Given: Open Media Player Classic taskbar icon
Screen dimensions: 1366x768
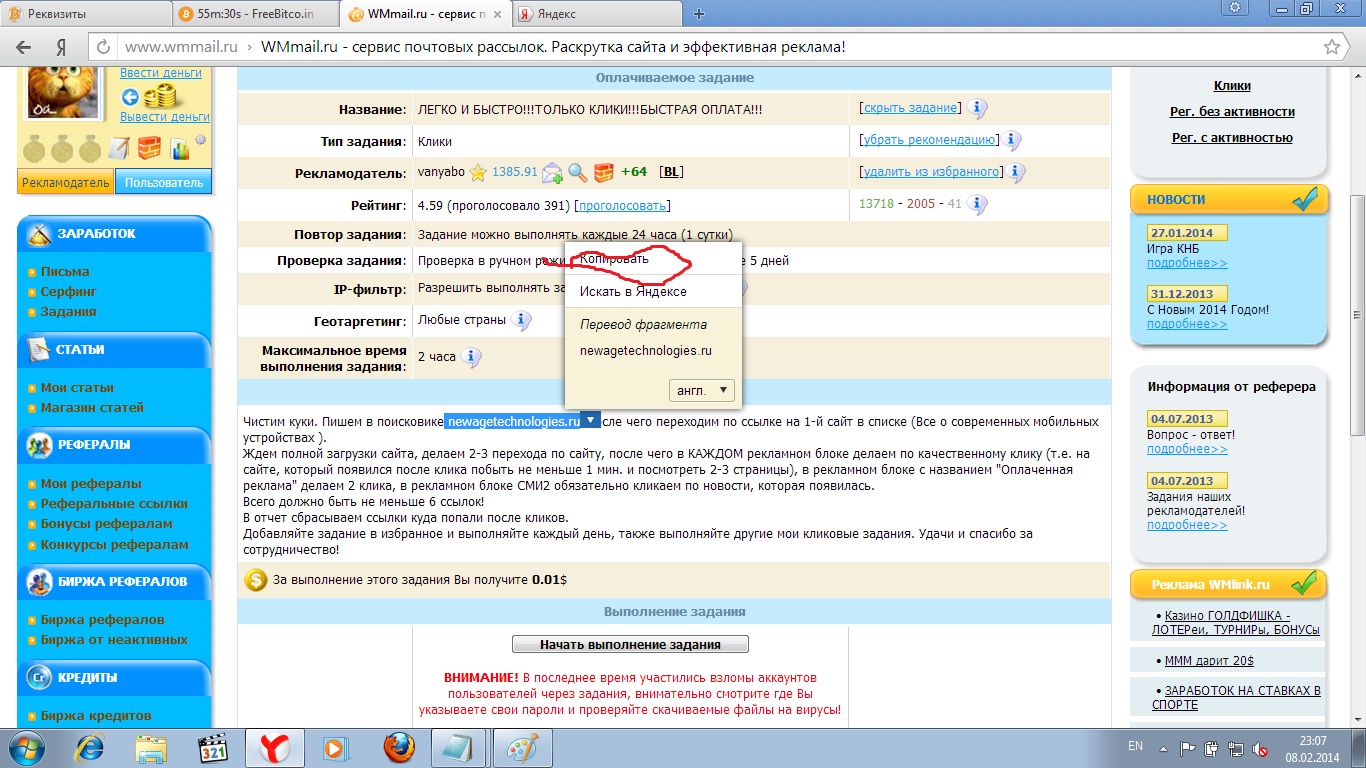Looking at the screenshot, I should 213,747.
